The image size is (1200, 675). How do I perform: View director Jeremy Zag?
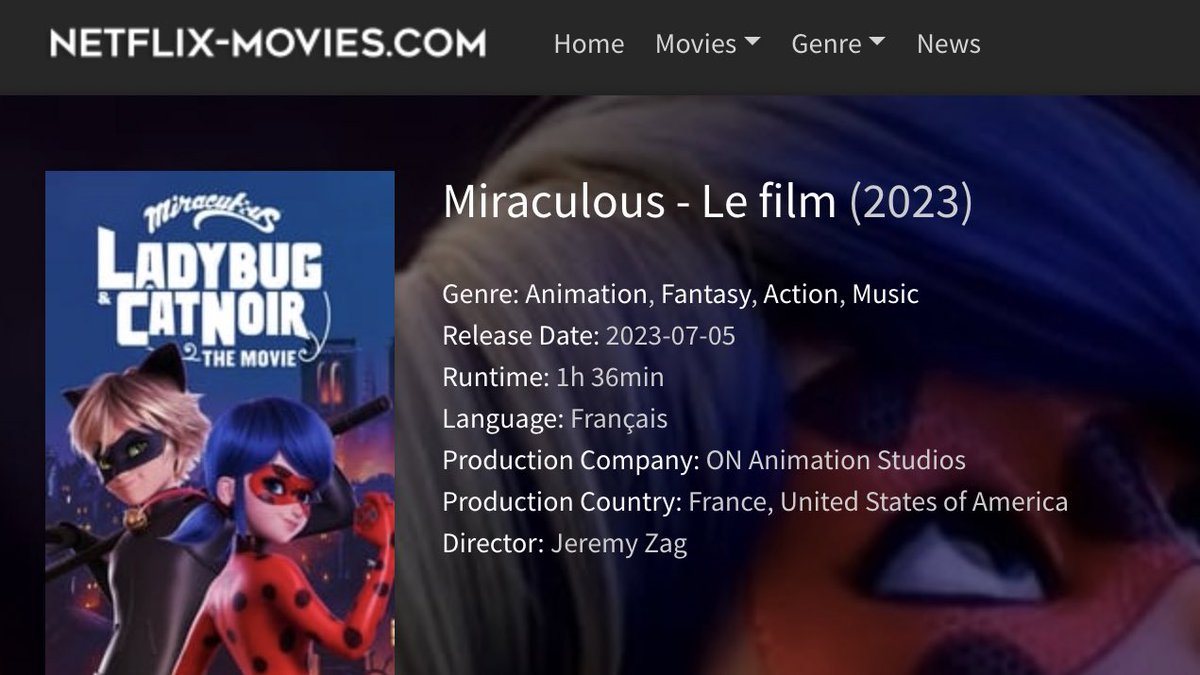coord(619,543)
